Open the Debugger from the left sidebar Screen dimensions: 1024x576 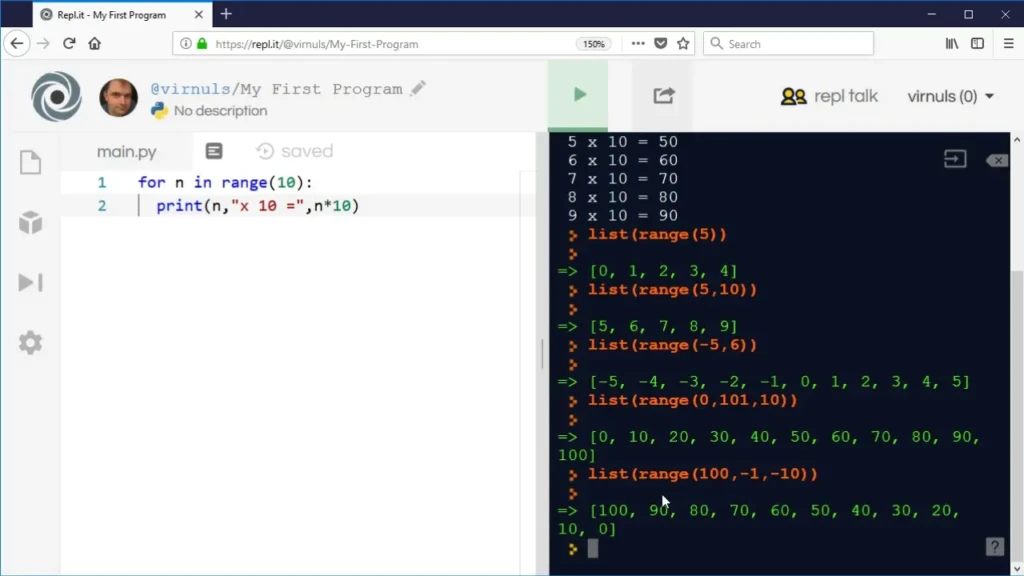point(30,282)
